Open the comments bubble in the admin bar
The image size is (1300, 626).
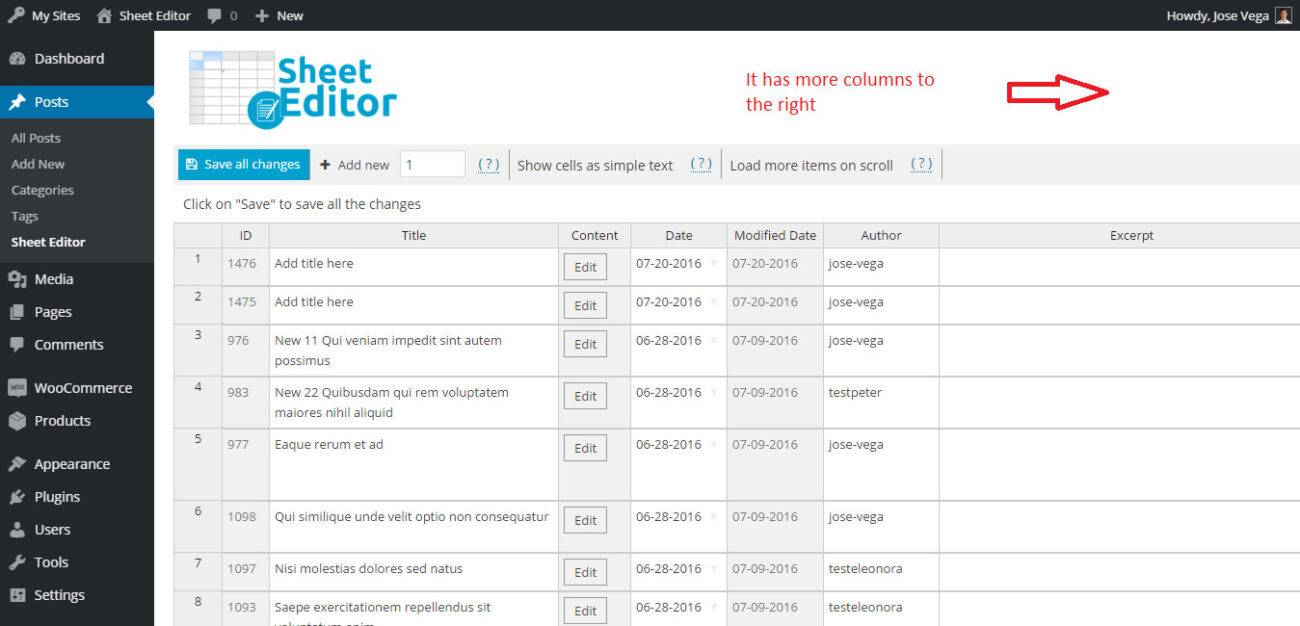(x=213, y=15)
